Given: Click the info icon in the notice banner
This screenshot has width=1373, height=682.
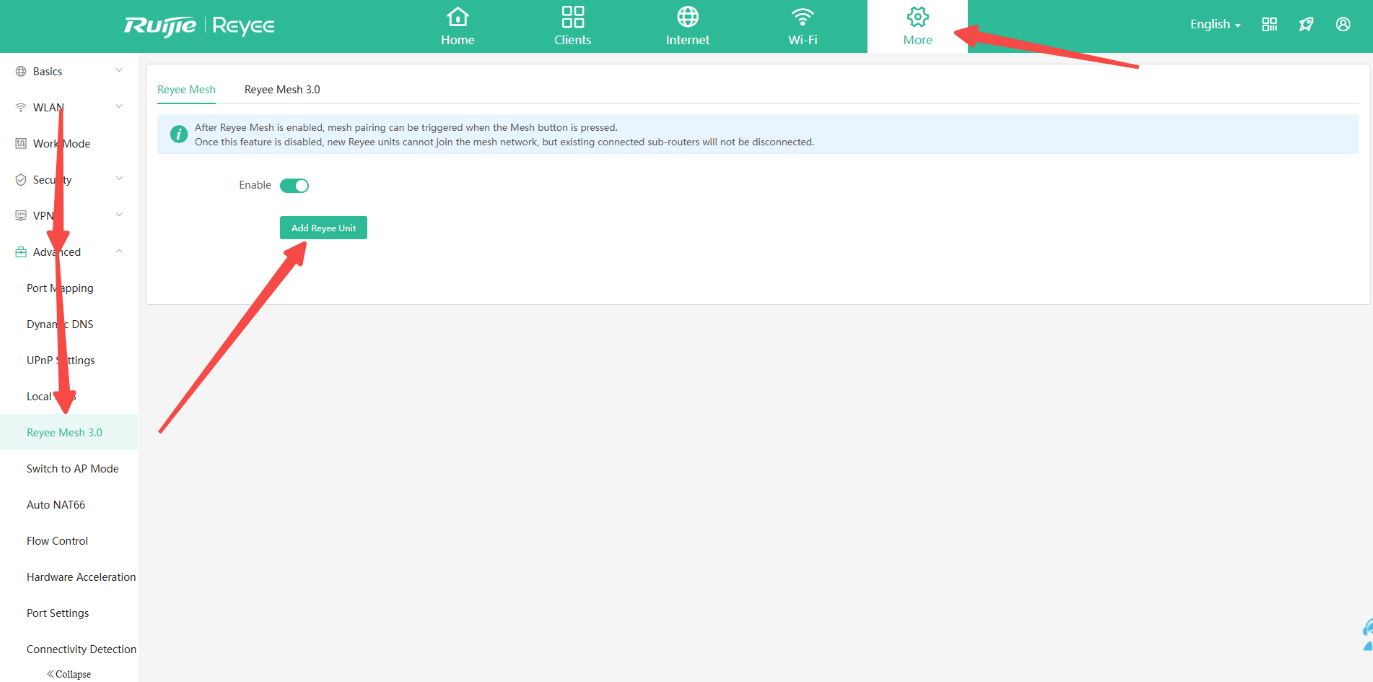Looking at the screenshot, I should coord(178,134).
